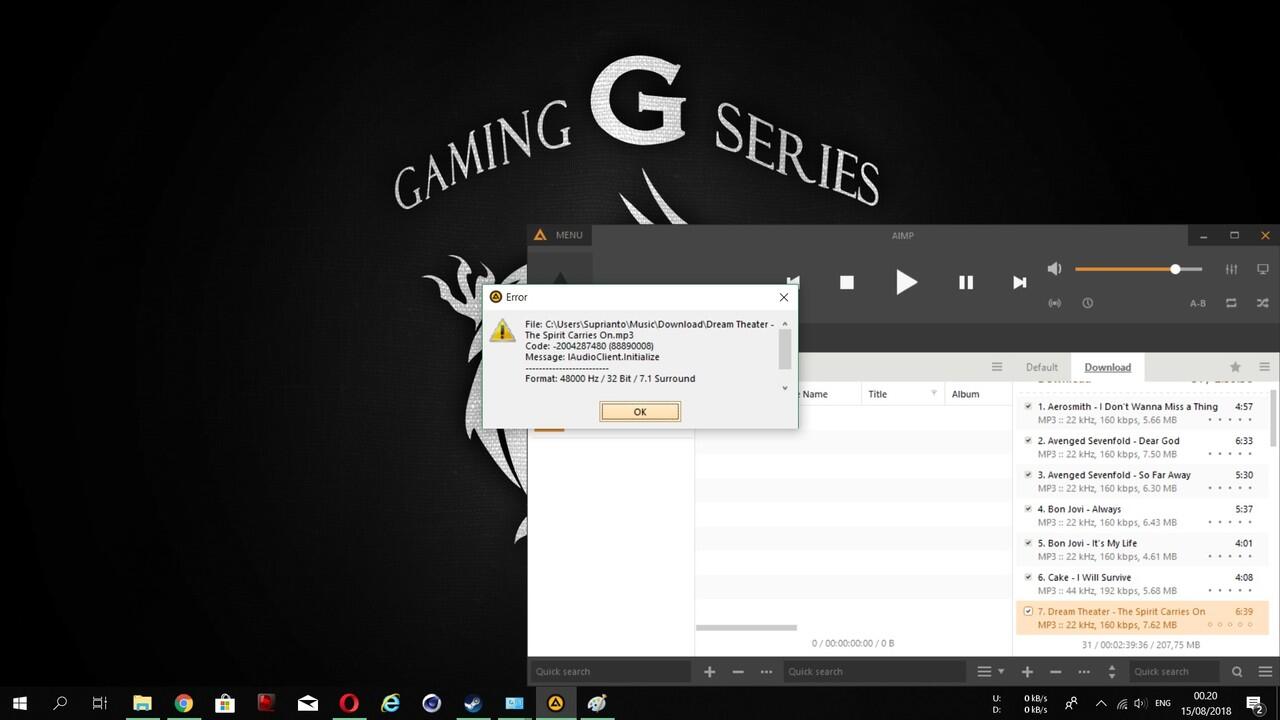The height and width of the screenshot is (720, 1280).
Task: Open music library hamburger menu
Action: (x=996, y=367)
